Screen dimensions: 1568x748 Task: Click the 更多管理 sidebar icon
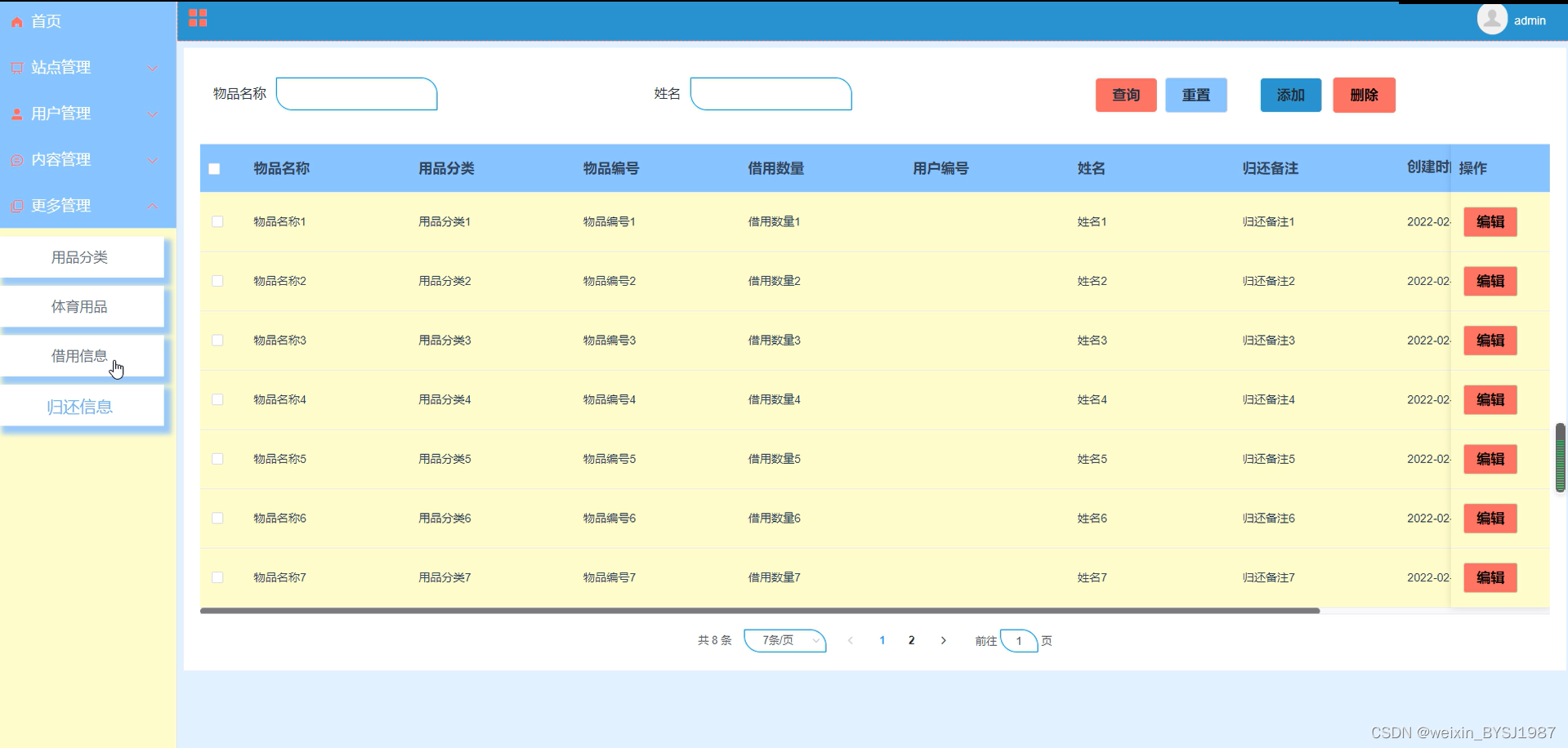pos(16,206)
